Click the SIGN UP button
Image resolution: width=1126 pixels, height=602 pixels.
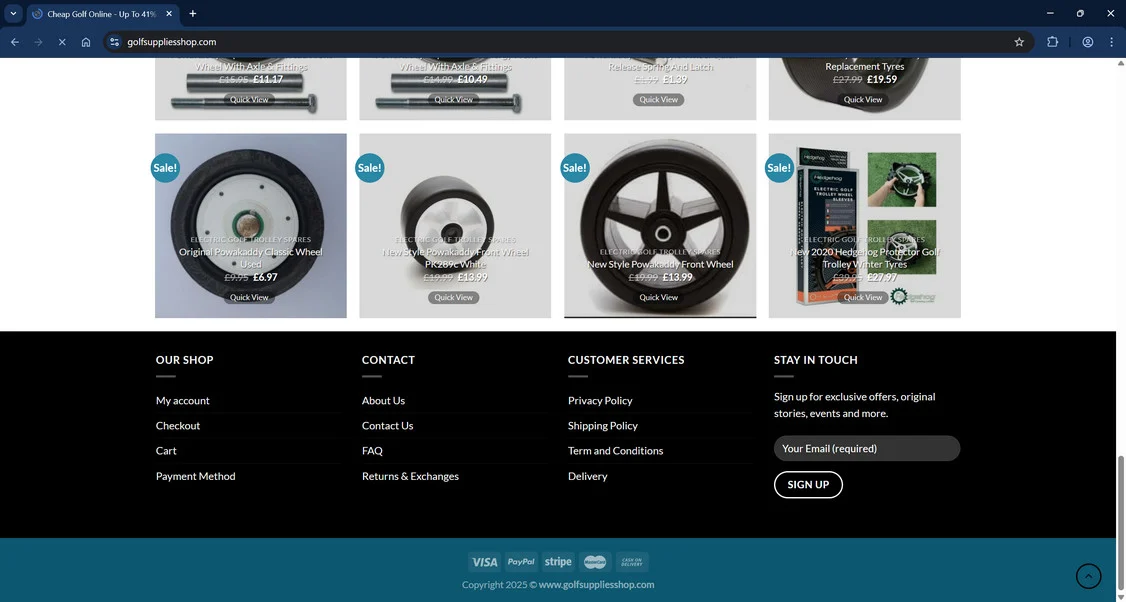click(808, 485)
